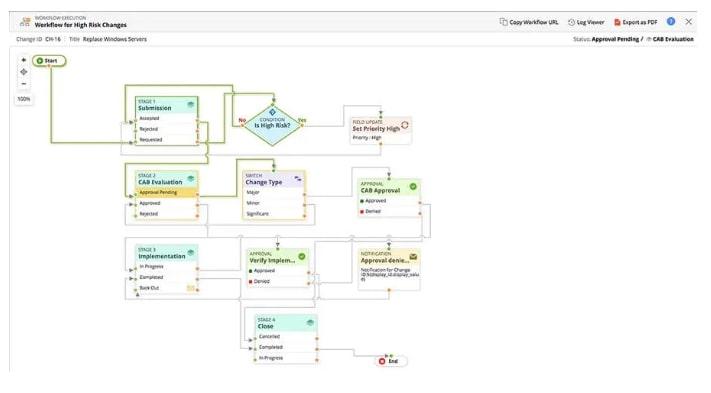Viewport: 711px width, 393px height.
Task: Select Rejected status in CAB Evaluation
Action: 166,214
